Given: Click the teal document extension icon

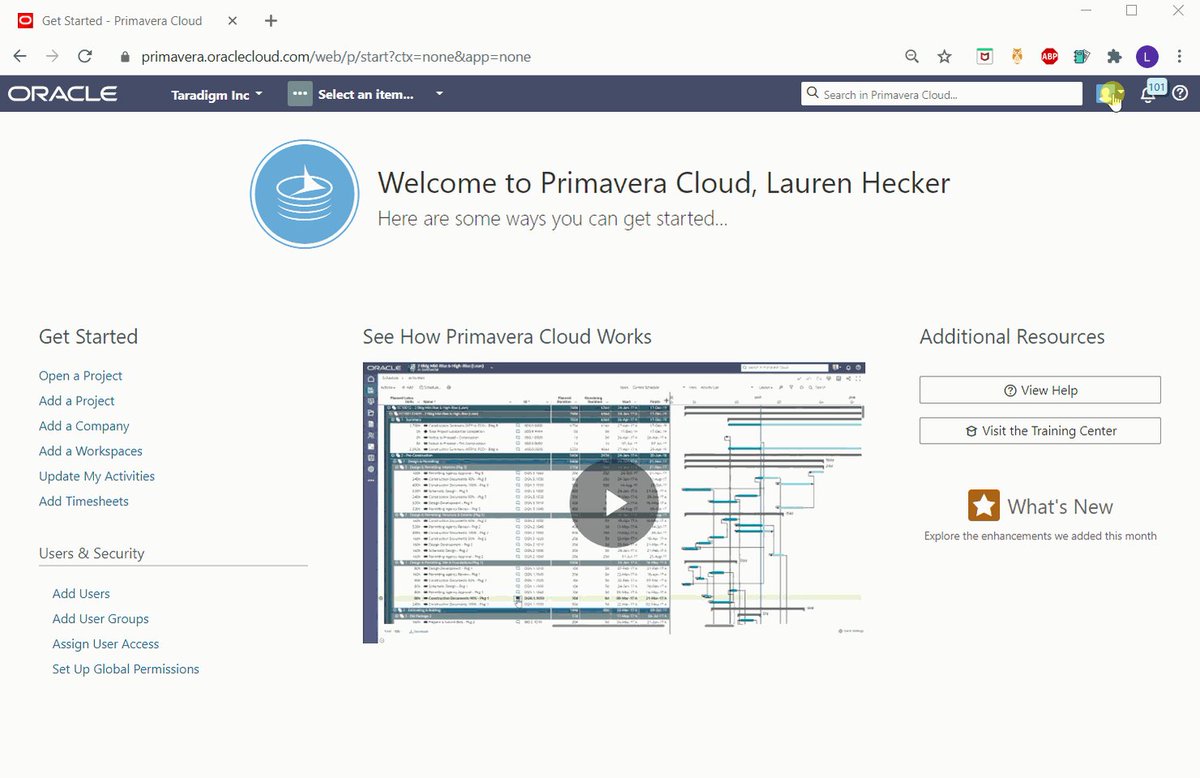Looking at the screenshot, I should (1082, 57).
